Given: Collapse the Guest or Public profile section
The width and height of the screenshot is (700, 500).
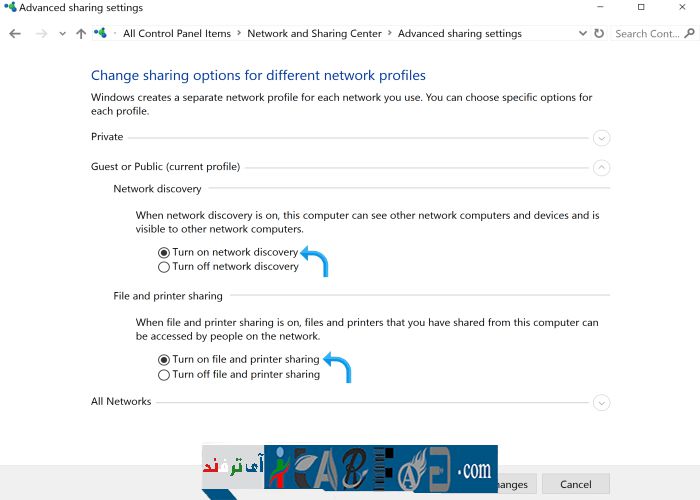Looking at the screenshot, I should [601, 168].
